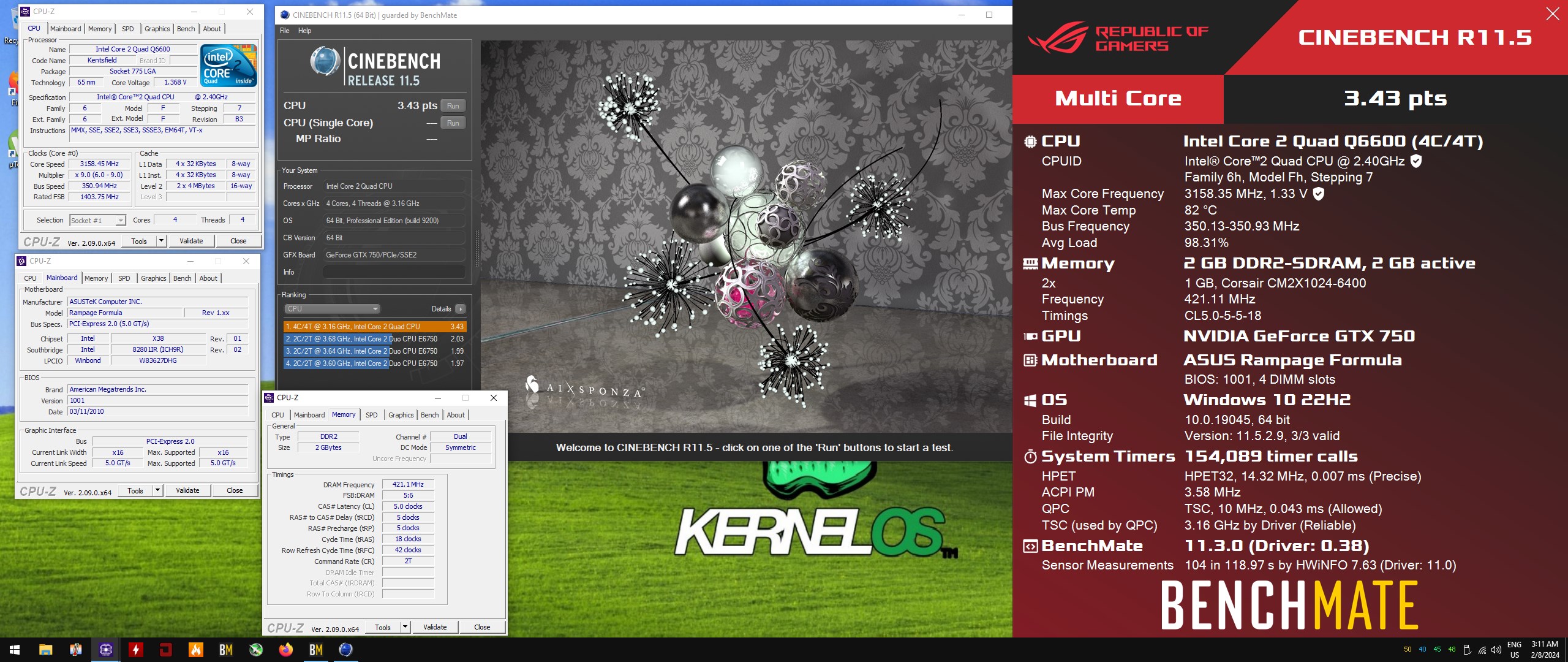
Task: Open first BM BenchMate taskbar icon
Action: tap(225, 650)
